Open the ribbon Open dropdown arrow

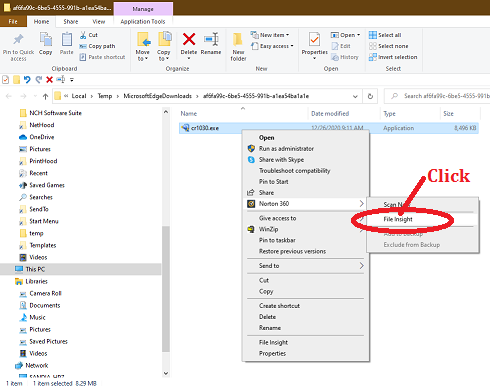(x=359, y=35)
